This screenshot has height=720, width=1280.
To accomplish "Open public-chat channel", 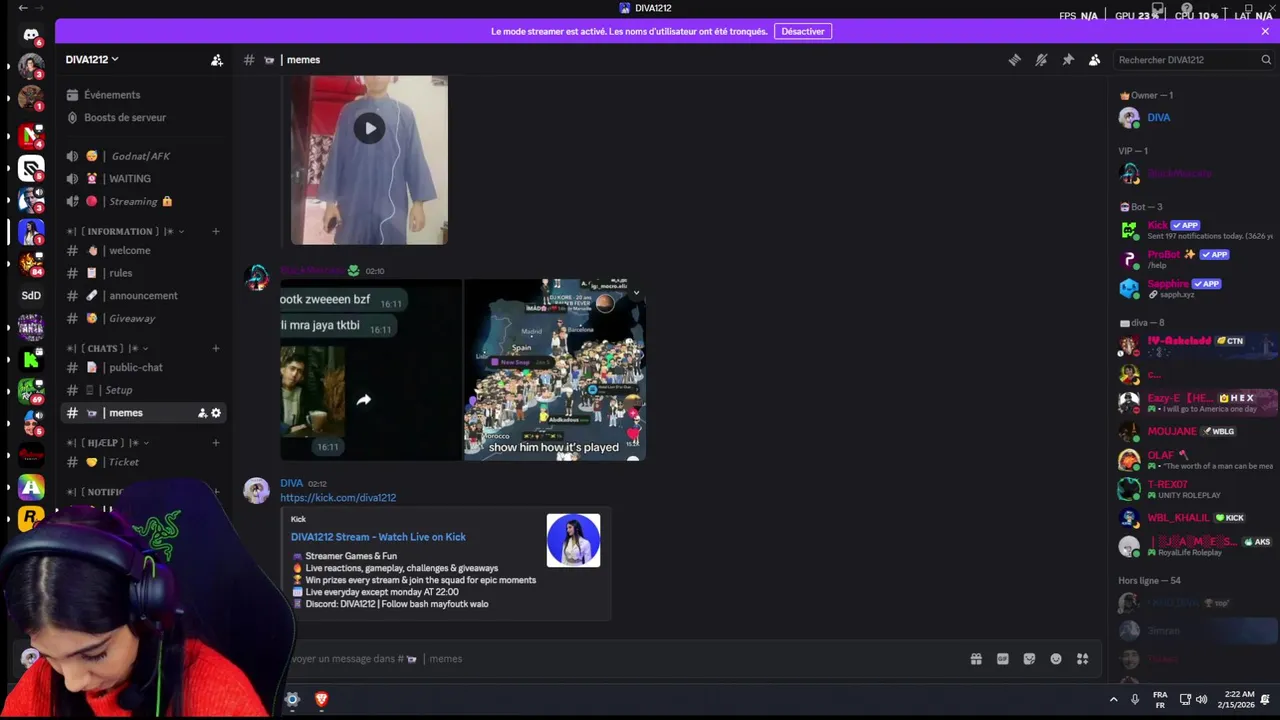I will coord(144,368).
